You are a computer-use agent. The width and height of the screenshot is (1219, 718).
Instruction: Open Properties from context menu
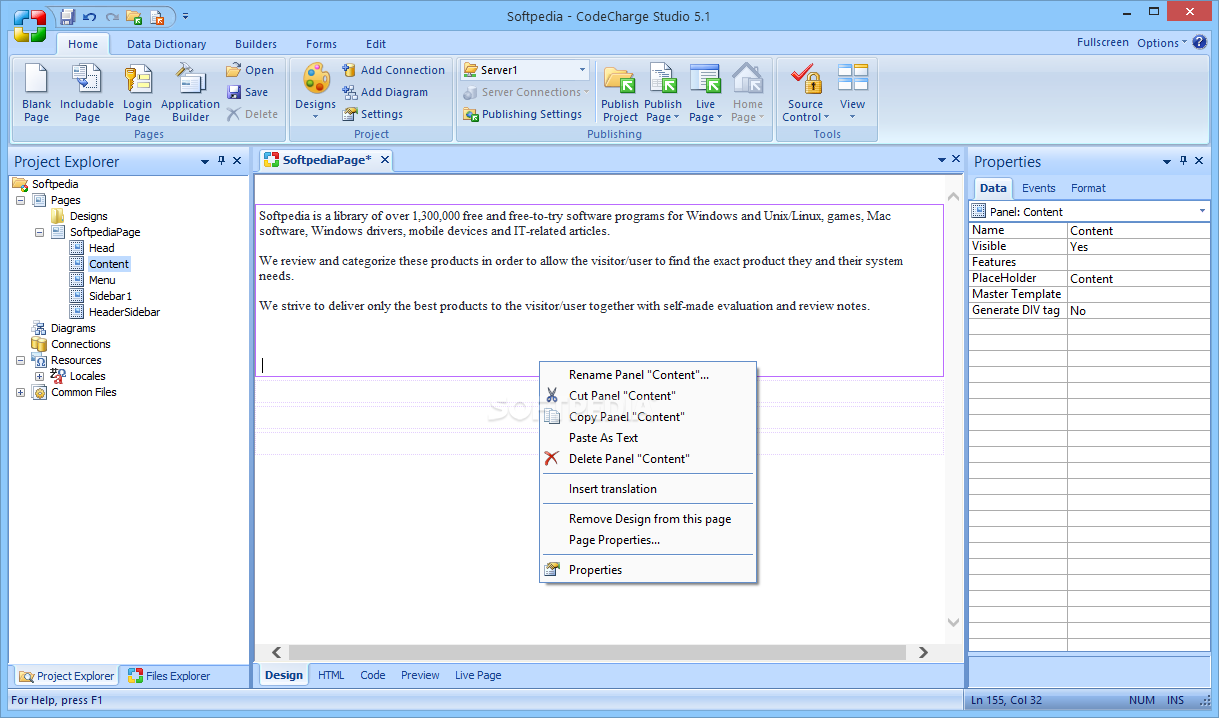(x=648, y=570)
